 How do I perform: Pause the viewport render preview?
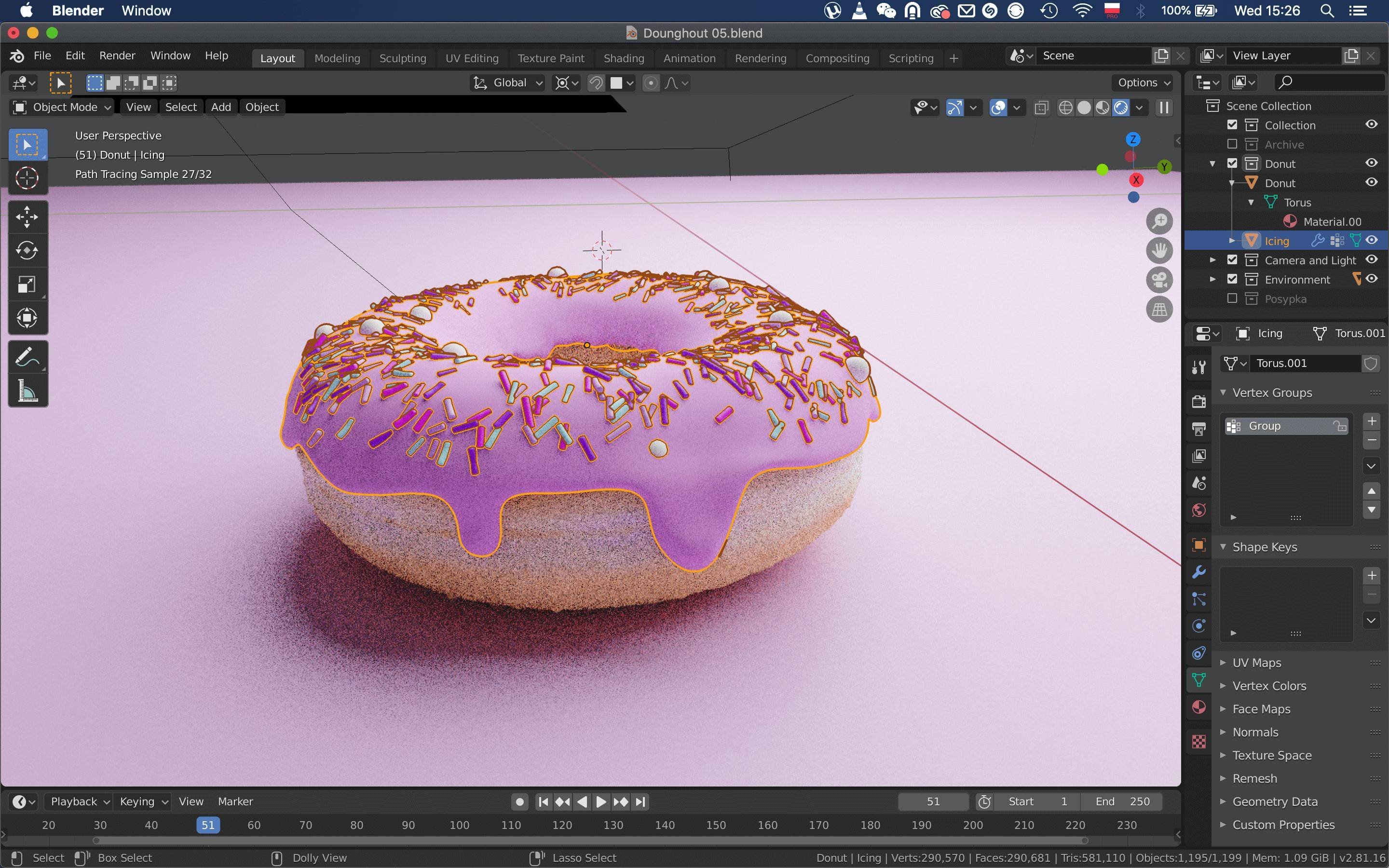[x=1163, y=108]
